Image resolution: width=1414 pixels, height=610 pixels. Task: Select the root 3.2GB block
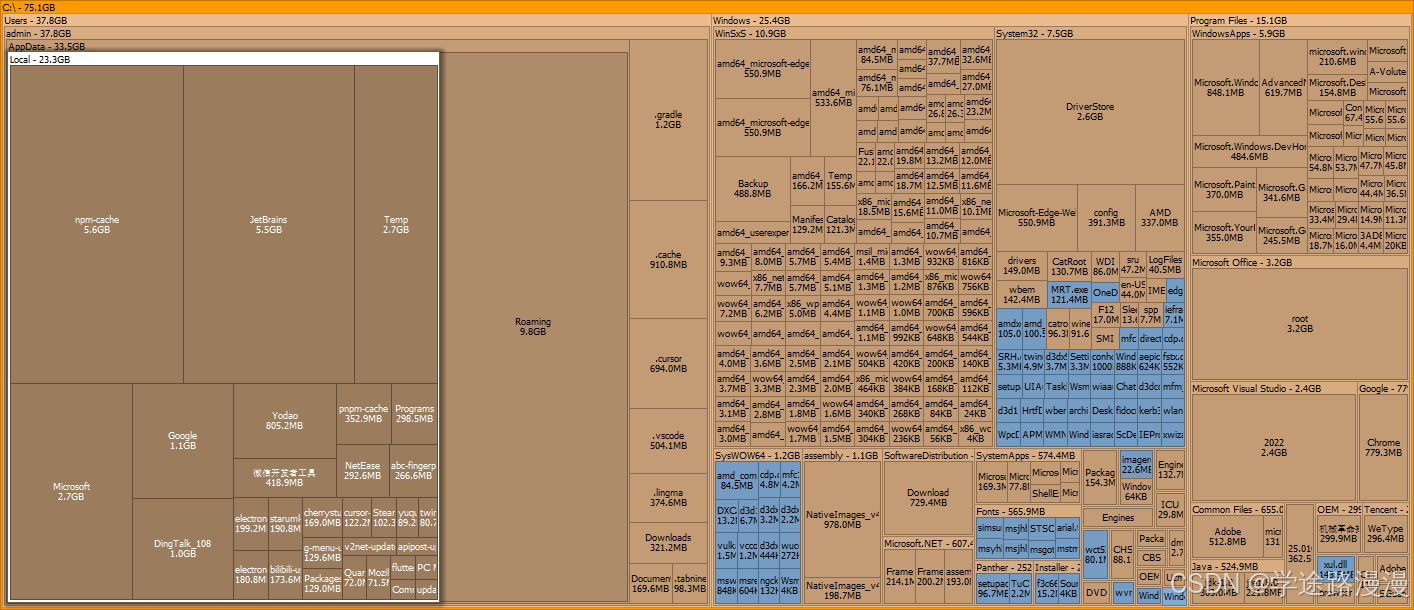[x=1299, y=324]
